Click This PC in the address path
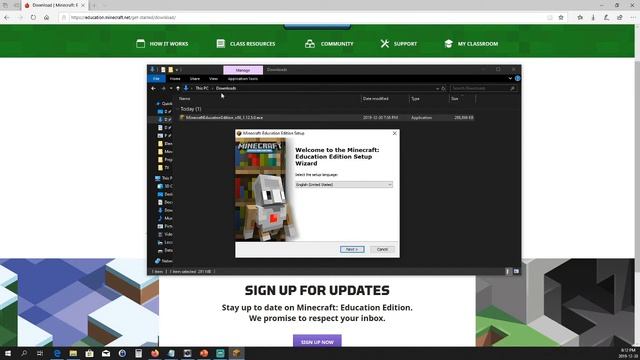Screen dimensions: 640x360 tap(202, 88)
